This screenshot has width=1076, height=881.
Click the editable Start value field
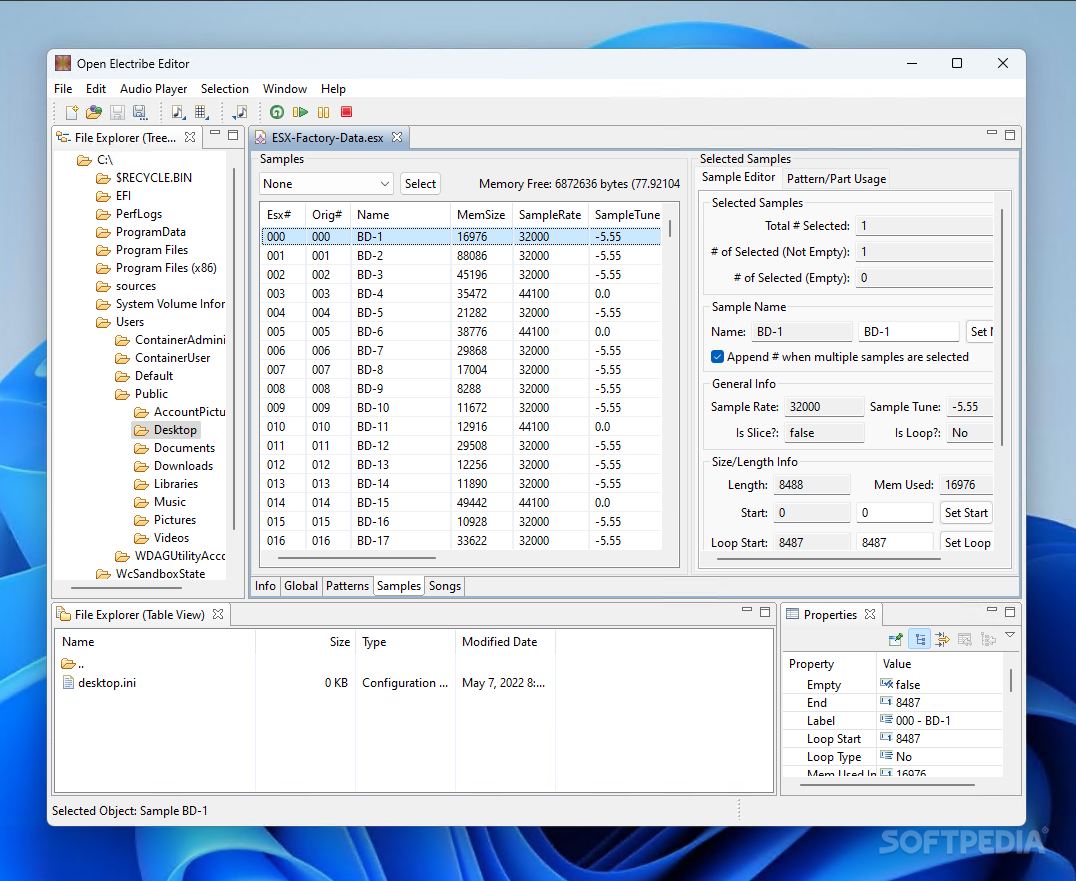[x=894, y=513]
